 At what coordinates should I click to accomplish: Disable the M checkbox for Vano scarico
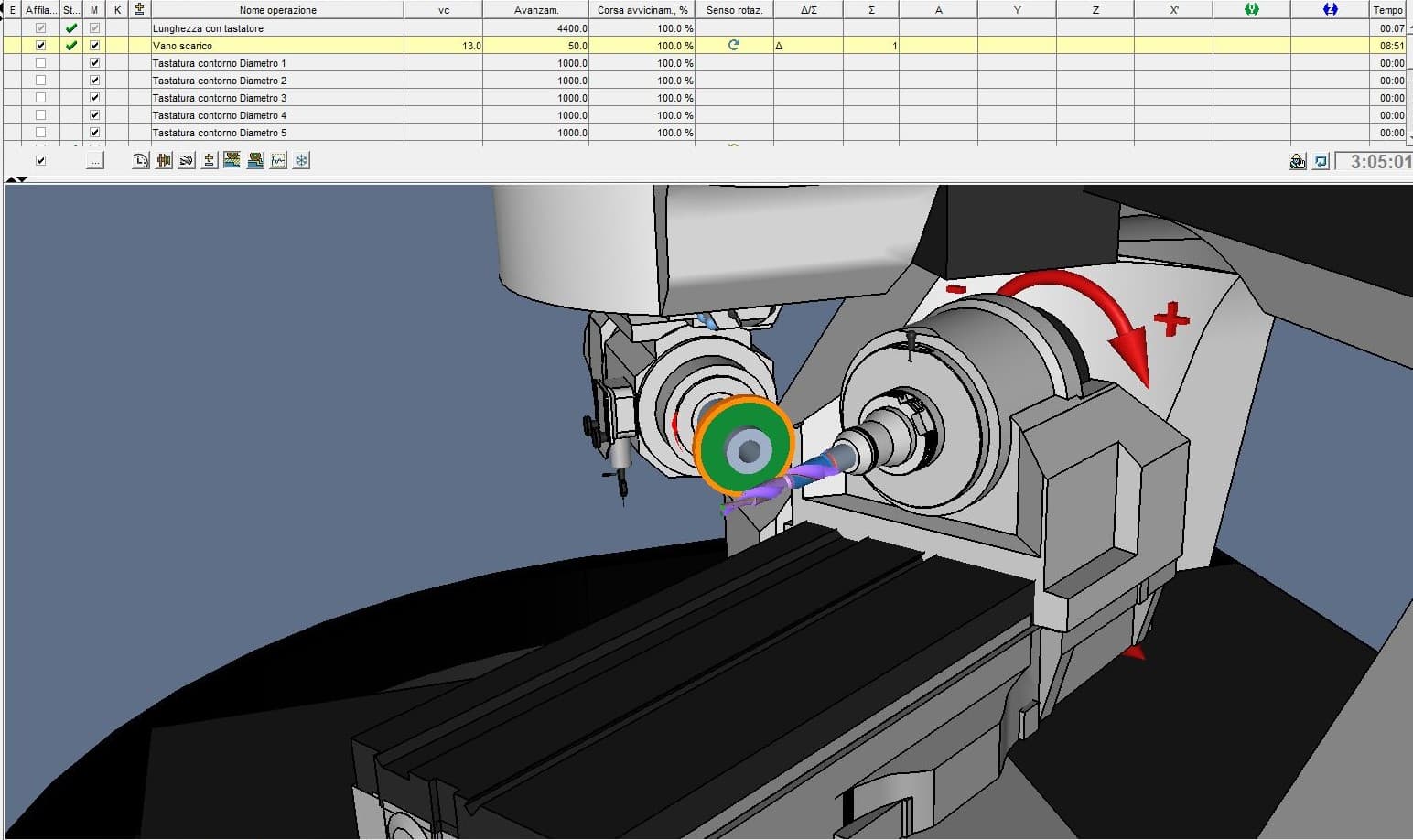click(x=94, y=45)
